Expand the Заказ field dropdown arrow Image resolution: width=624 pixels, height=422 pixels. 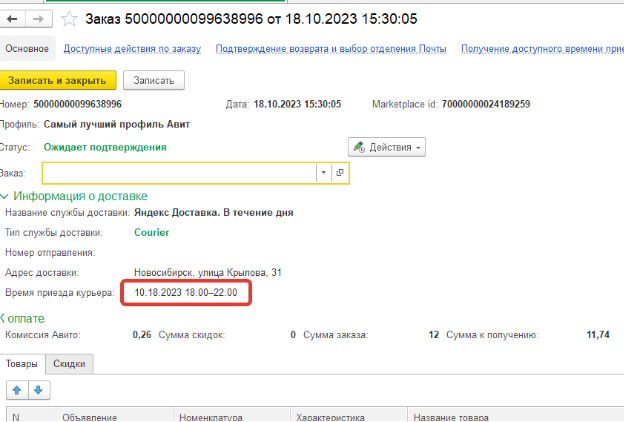(323, 173)
